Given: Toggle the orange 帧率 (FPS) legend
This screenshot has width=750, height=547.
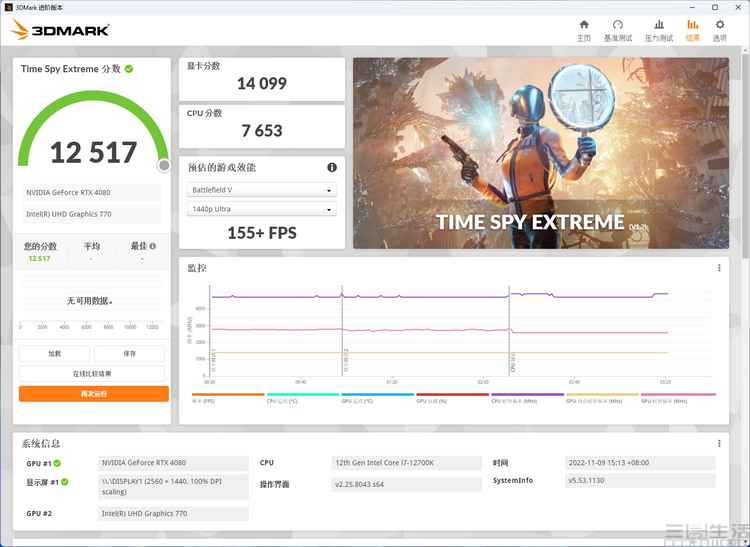Looking at the screenshot, I should (228, 398).
